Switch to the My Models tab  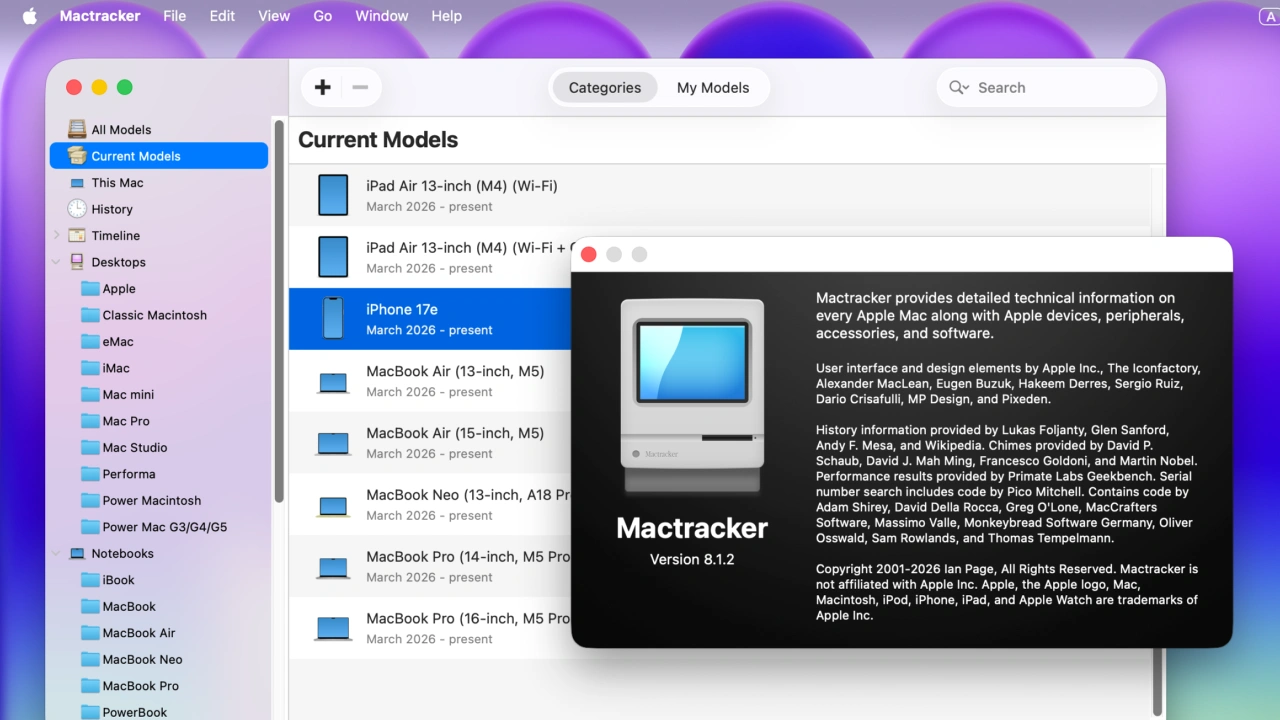click(713, 87)
